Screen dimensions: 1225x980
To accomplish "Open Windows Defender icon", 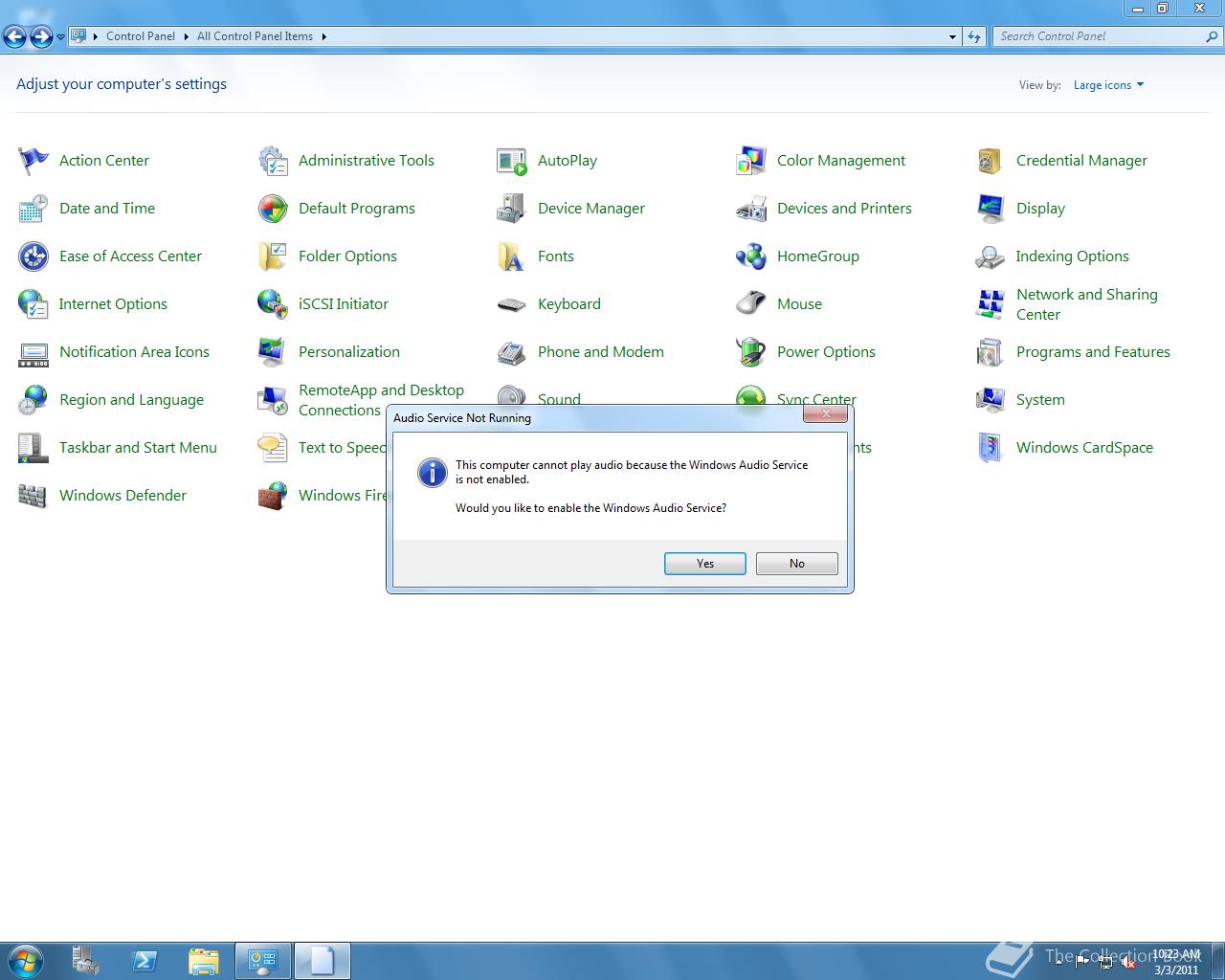I will (x=33, y=496).
